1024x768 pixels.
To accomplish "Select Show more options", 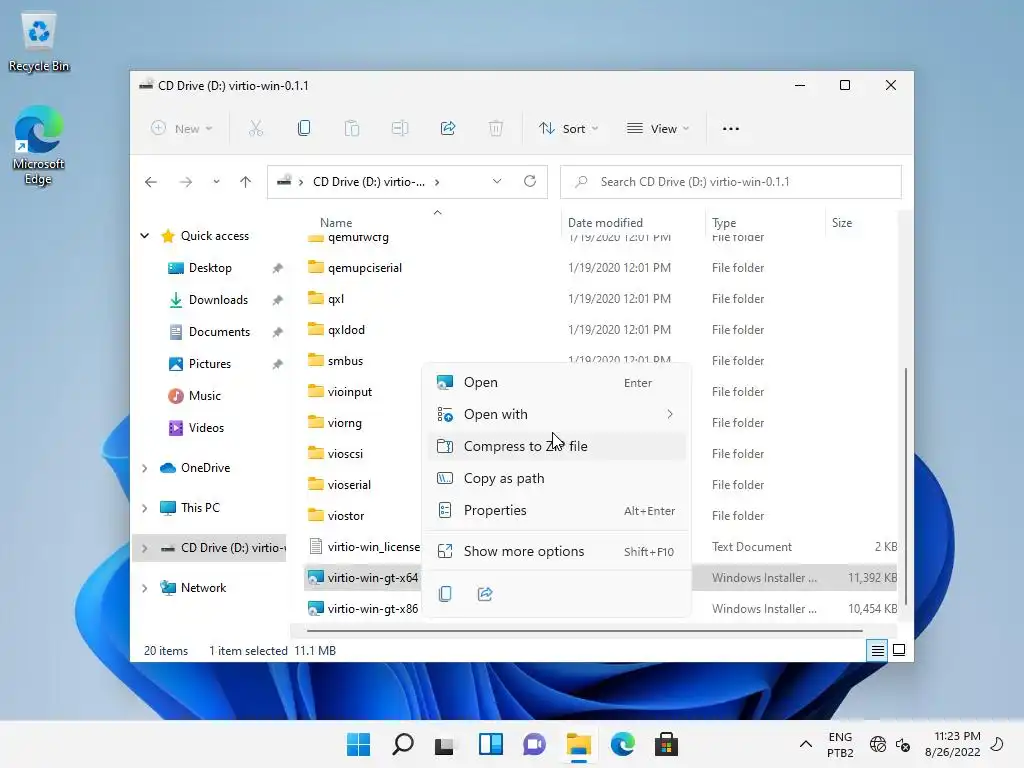I will [556, 552].
